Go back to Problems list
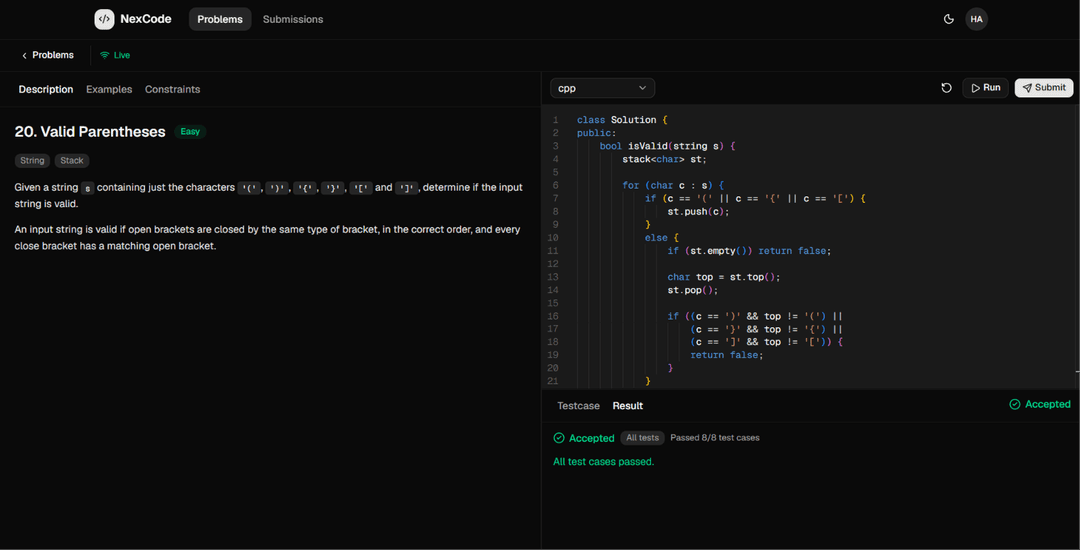Screen dimensions: 1080x550 coord(48,55)
